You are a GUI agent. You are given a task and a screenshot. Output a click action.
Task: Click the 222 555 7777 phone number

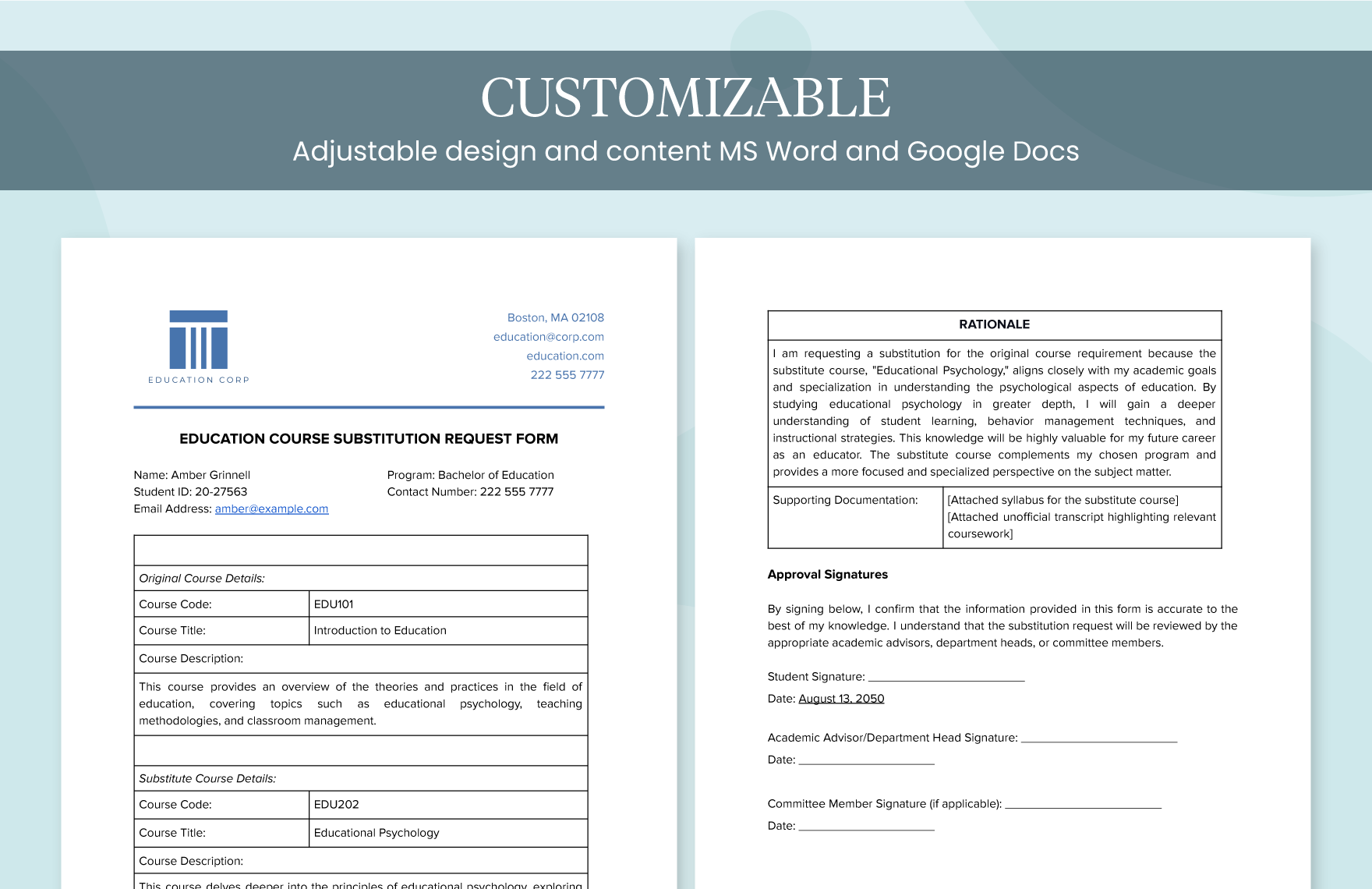567,375
